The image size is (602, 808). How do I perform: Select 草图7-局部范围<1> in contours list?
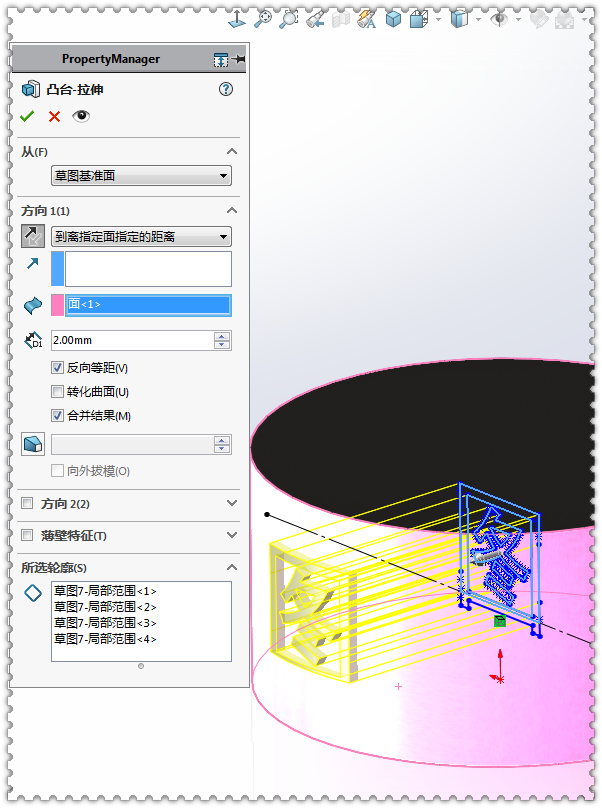pos(105,591)
